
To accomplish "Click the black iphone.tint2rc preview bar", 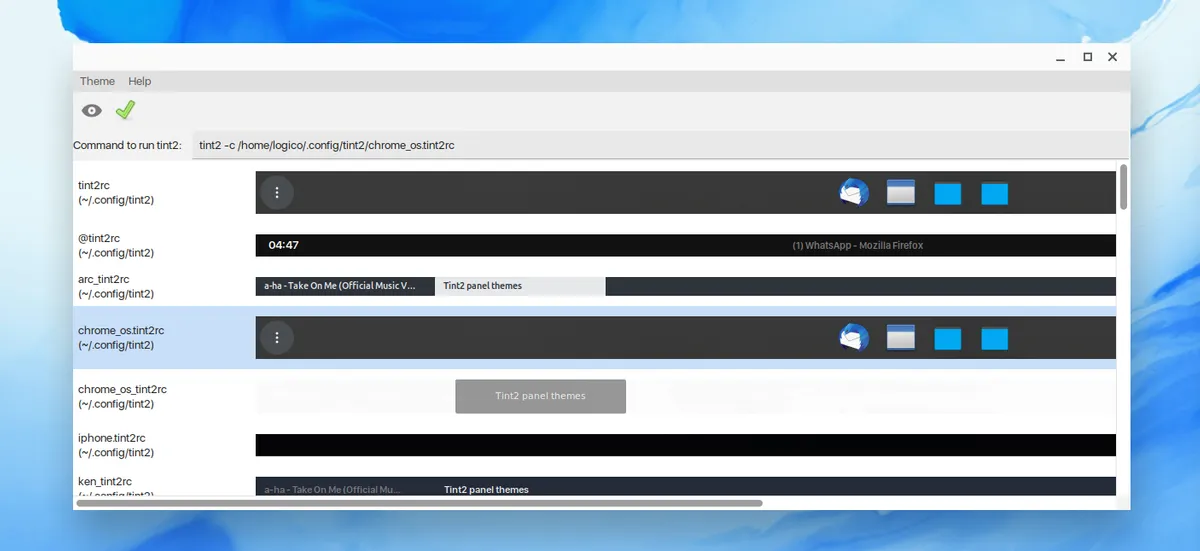I will pos(686,445).
